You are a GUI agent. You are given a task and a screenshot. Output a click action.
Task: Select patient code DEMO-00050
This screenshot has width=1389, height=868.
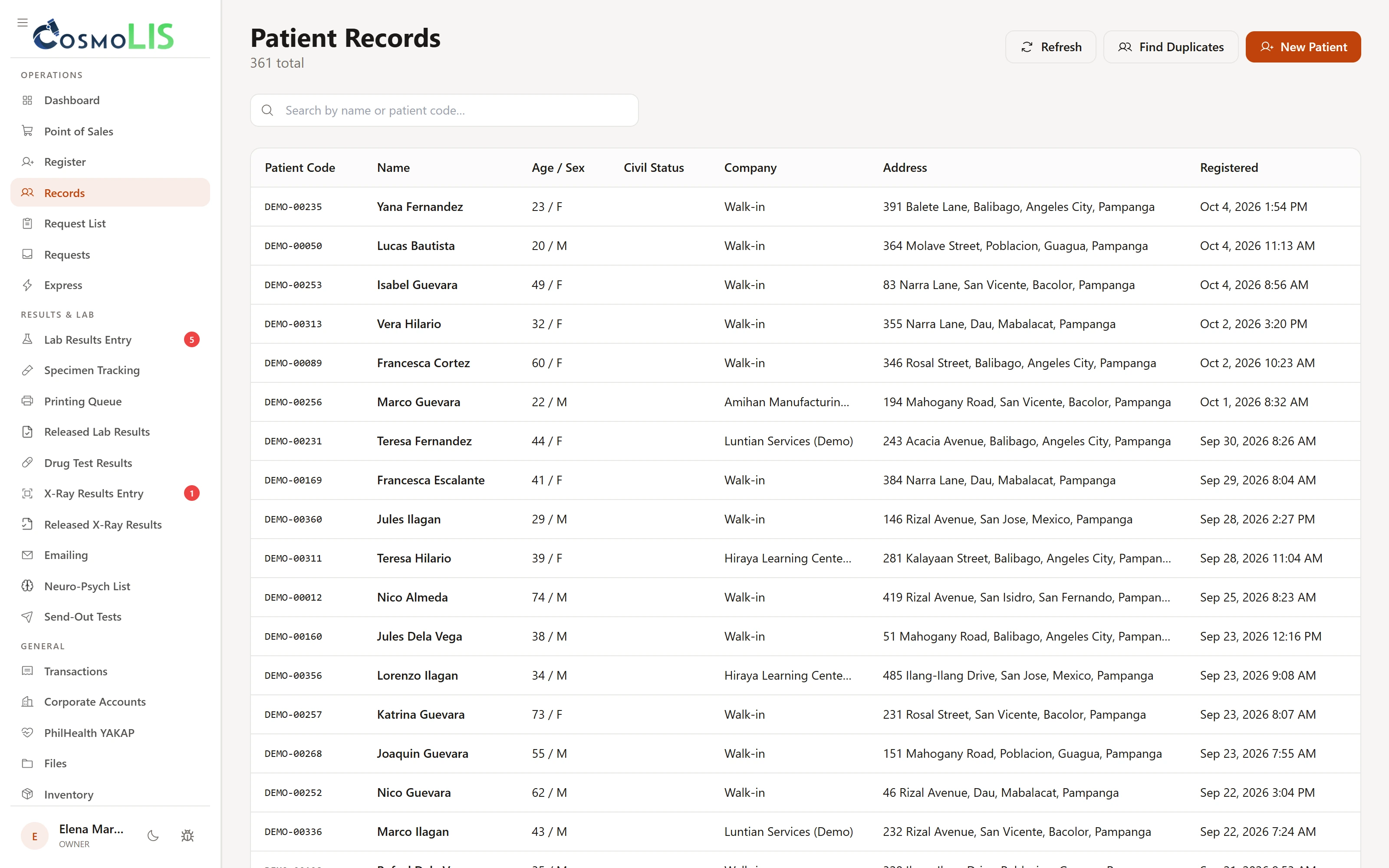[293, 246]
